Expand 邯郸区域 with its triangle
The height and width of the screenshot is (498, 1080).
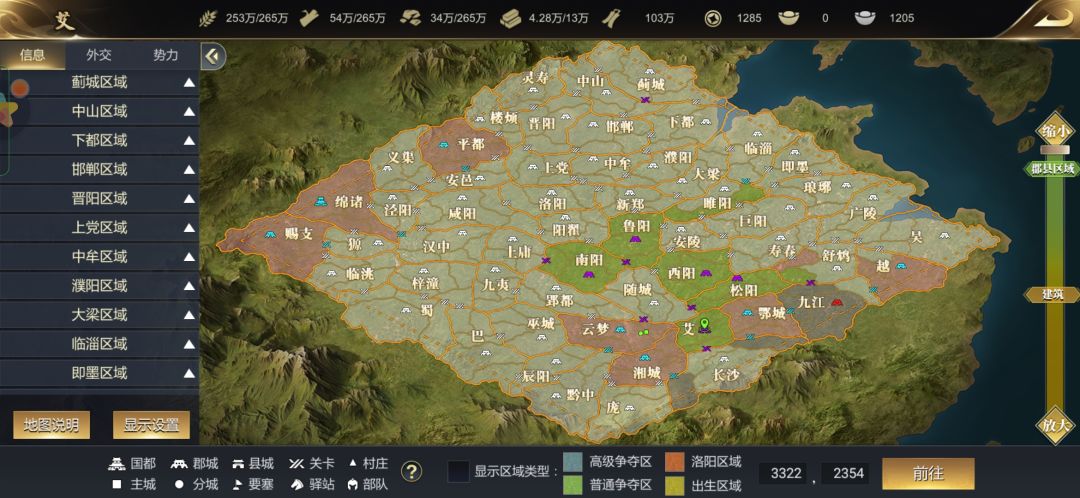[x=189, y=169]
